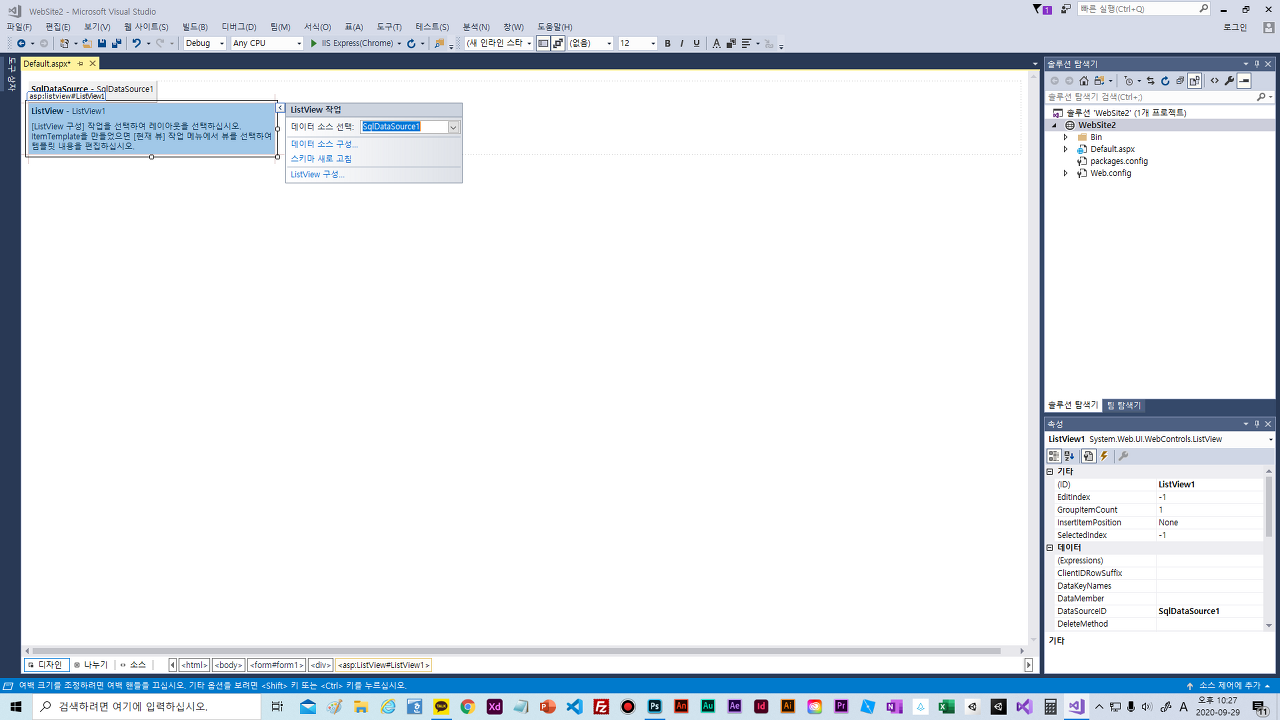This screenshot has height=720, width=1280.
Task: Switch to 소스 source view
Action: pyautogui.click(x=133, y=665)
